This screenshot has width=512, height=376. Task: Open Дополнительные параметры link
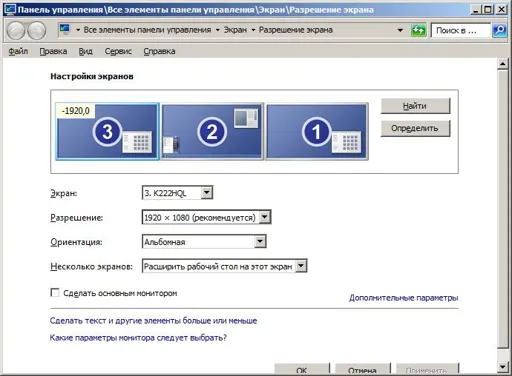click(404, 298)
